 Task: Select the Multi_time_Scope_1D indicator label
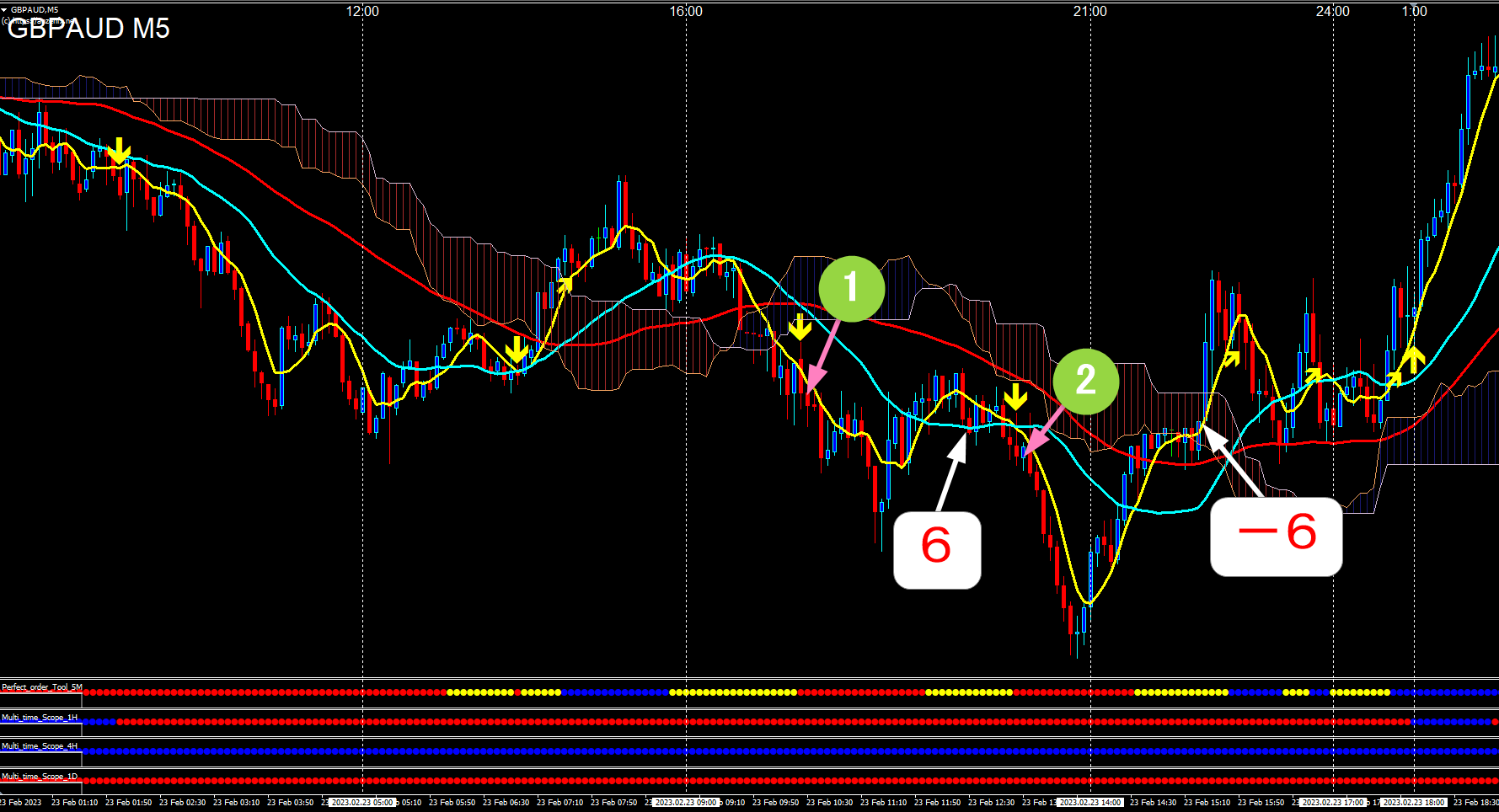(x=40, y=777)
